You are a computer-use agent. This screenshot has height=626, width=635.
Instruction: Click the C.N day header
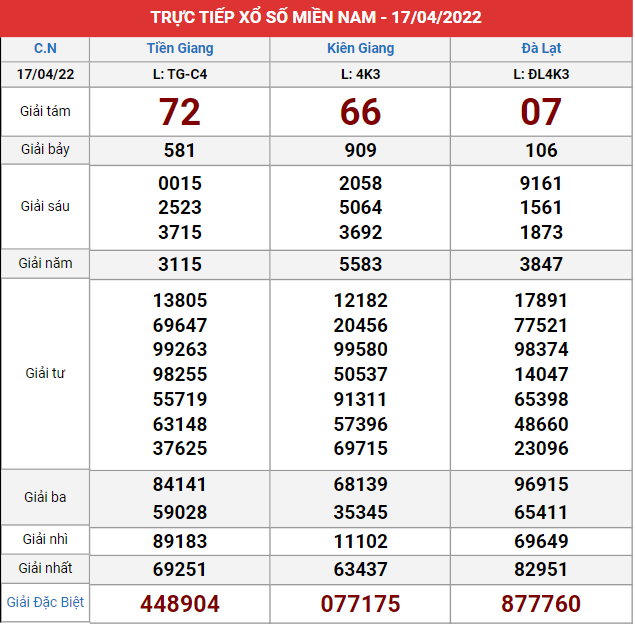(45, 48)
